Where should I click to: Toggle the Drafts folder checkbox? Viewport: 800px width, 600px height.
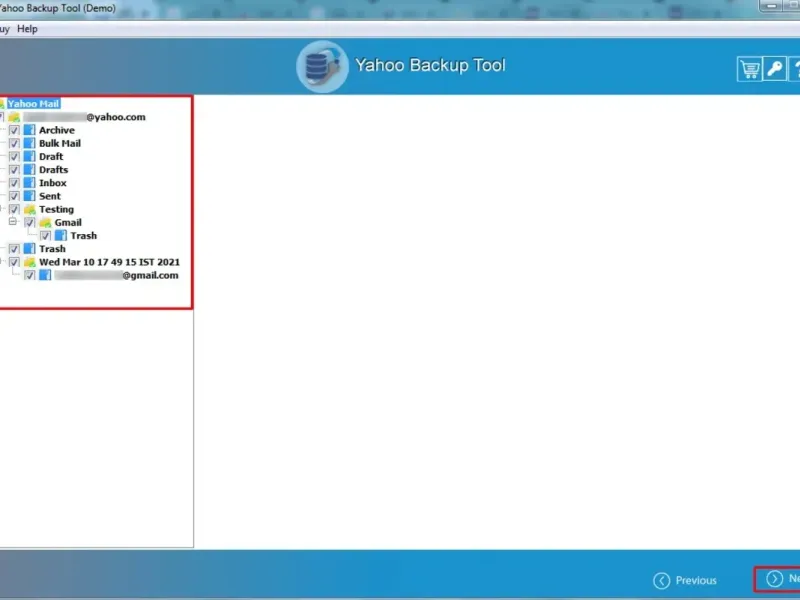14,170
